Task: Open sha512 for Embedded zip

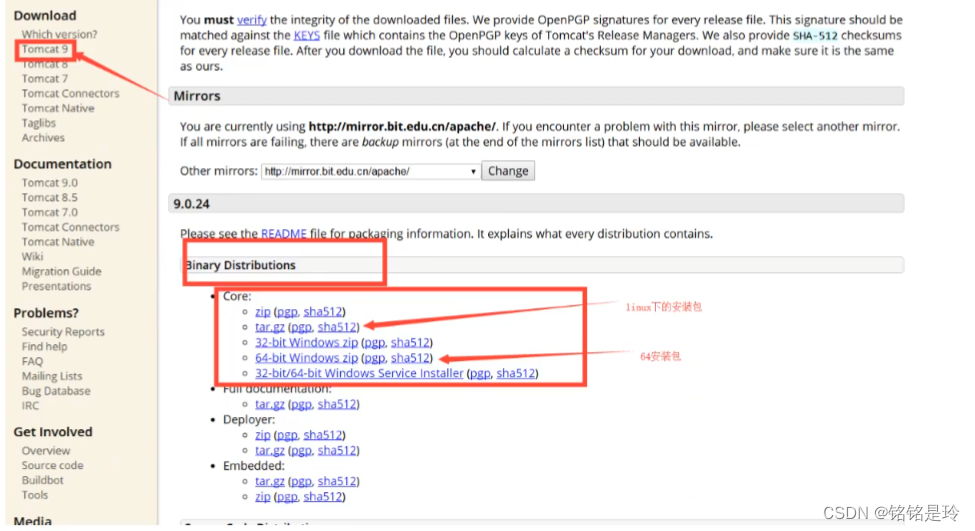Action: point(323,497)
